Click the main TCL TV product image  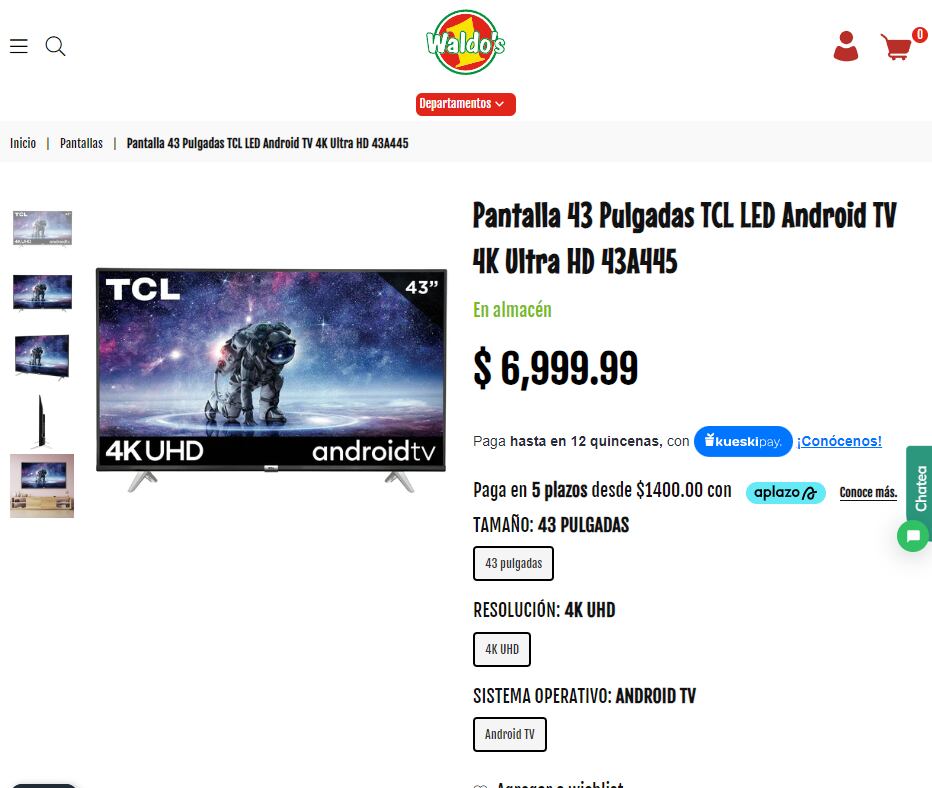[x=271, y=380]
